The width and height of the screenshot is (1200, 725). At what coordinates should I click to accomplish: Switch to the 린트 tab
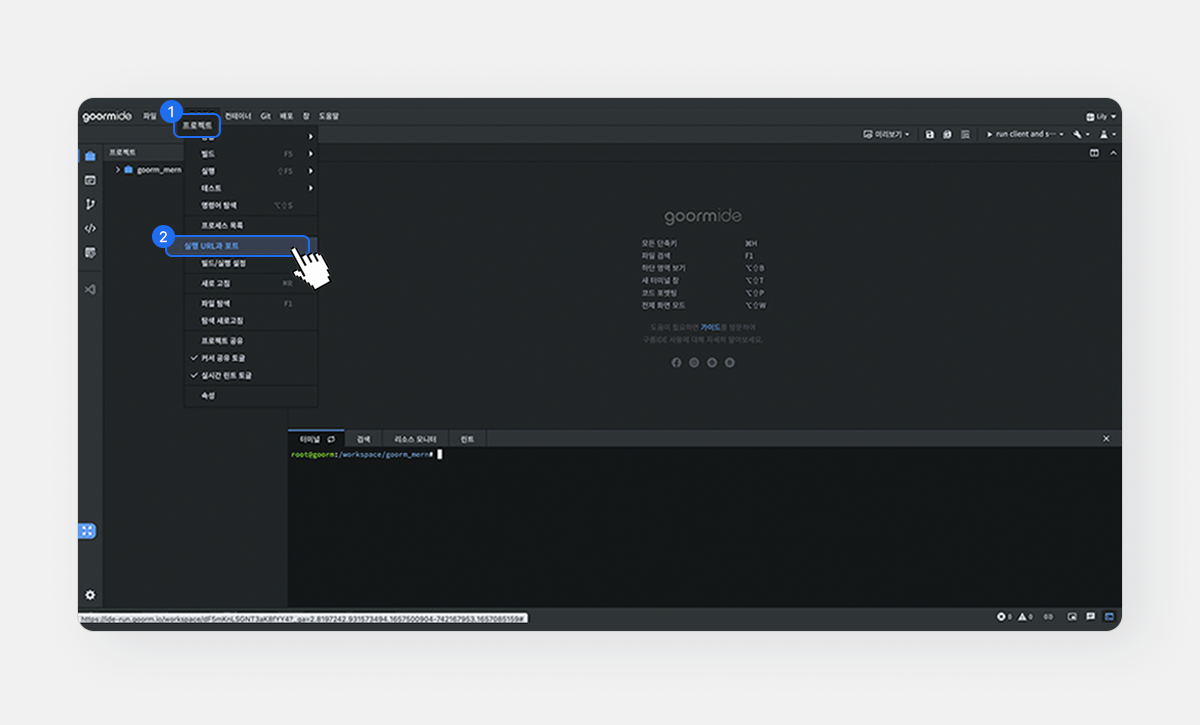click(468, 439)
